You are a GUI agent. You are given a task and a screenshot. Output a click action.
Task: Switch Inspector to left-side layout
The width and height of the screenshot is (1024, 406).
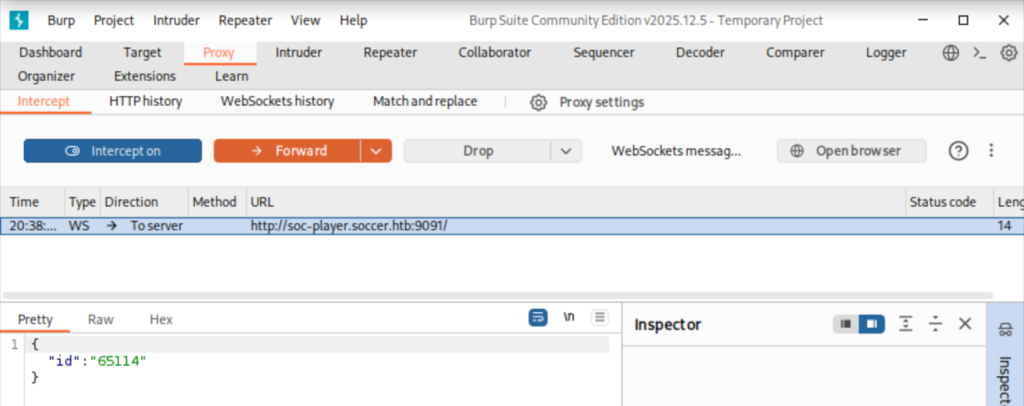point(846,324)
